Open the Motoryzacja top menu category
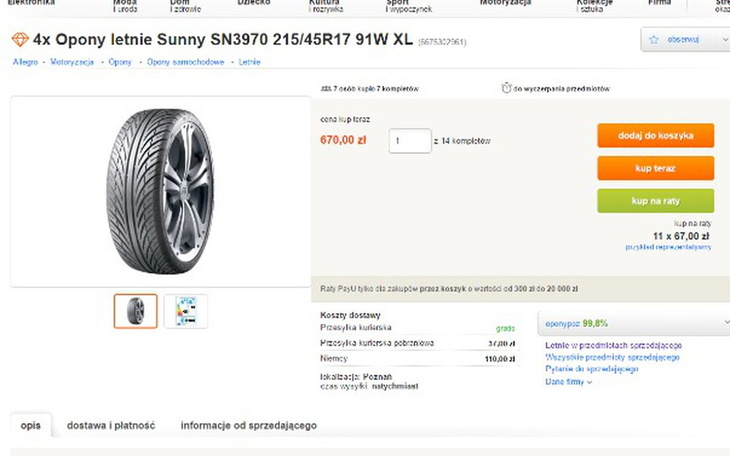 505,4
